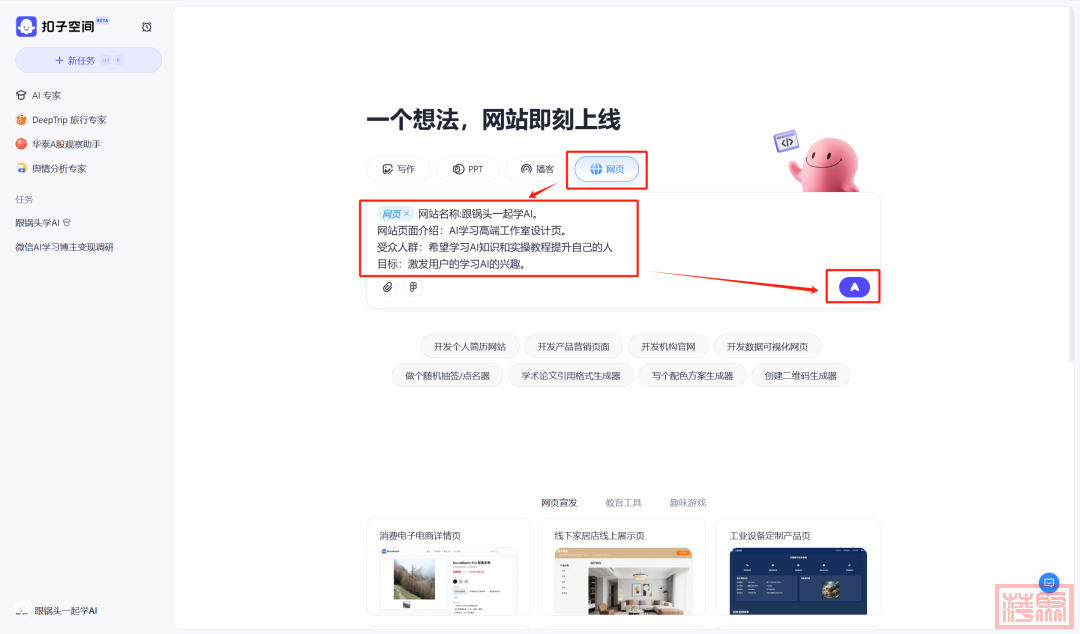Click the 扣子空间 logo icon
This screenshot has height=634, width=1080.
coord(26,27)
